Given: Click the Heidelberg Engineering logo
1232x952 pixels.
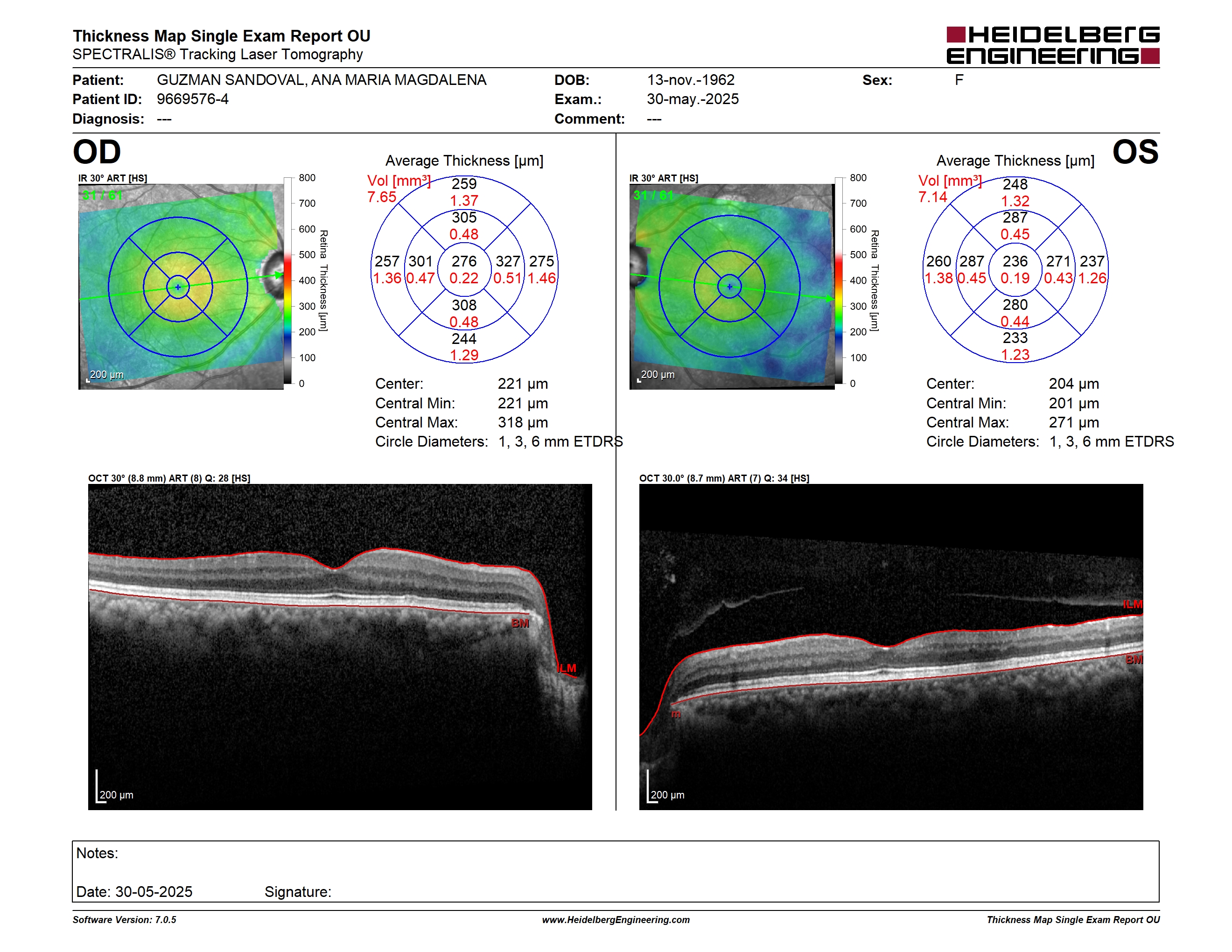Looking at the screenshot, I should [1053, 45].
